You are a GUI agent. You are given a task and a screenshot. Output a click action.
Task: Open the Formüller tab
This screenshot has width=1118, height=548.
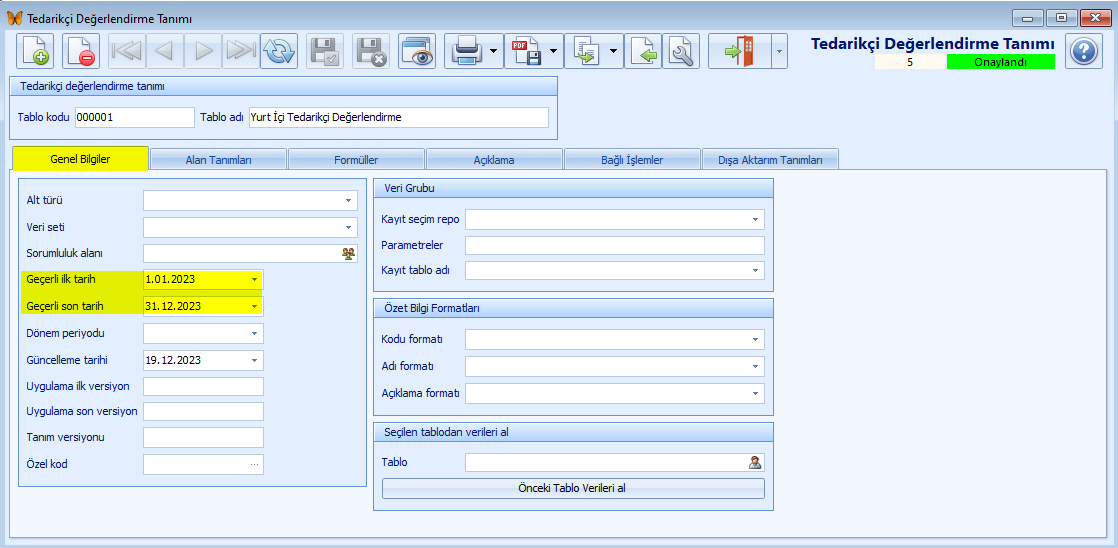[x=356, y=160]
